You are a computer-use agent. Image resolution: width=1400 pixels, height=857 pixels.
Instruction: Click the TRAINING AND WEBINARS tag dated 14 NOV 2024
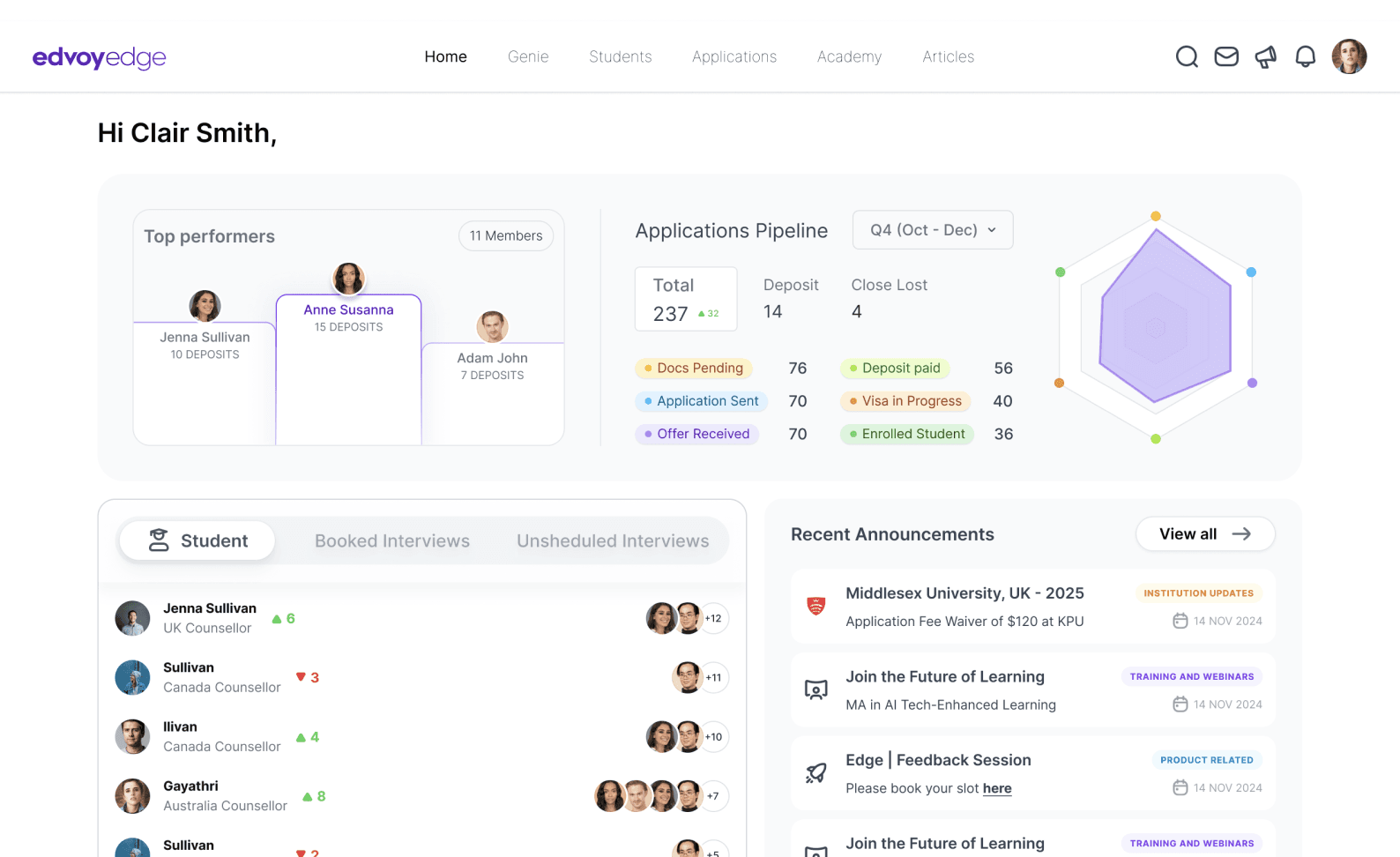[1192, 677]
